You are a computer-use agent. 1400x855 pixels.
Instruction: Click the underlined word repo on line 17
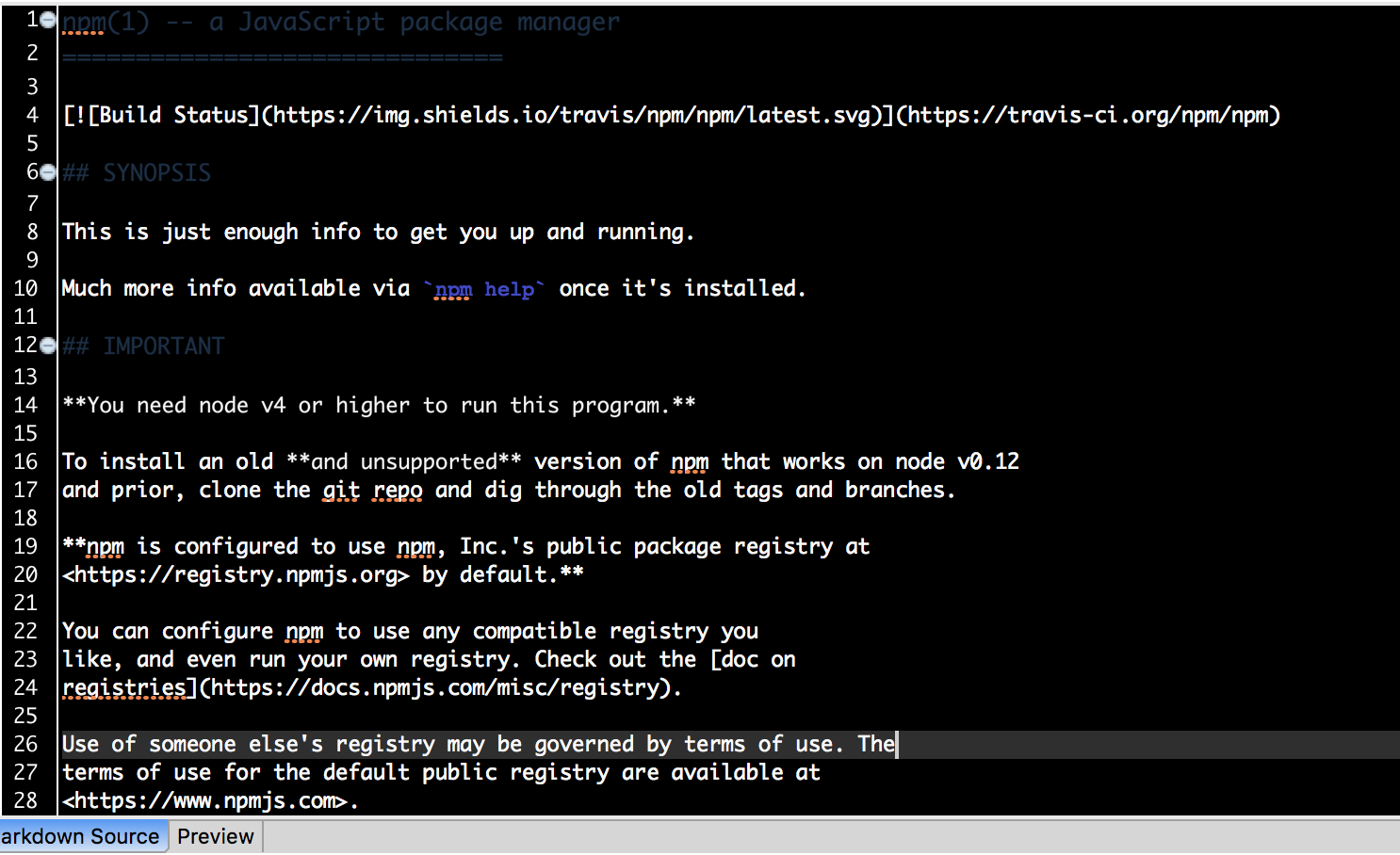coord(396,490)
